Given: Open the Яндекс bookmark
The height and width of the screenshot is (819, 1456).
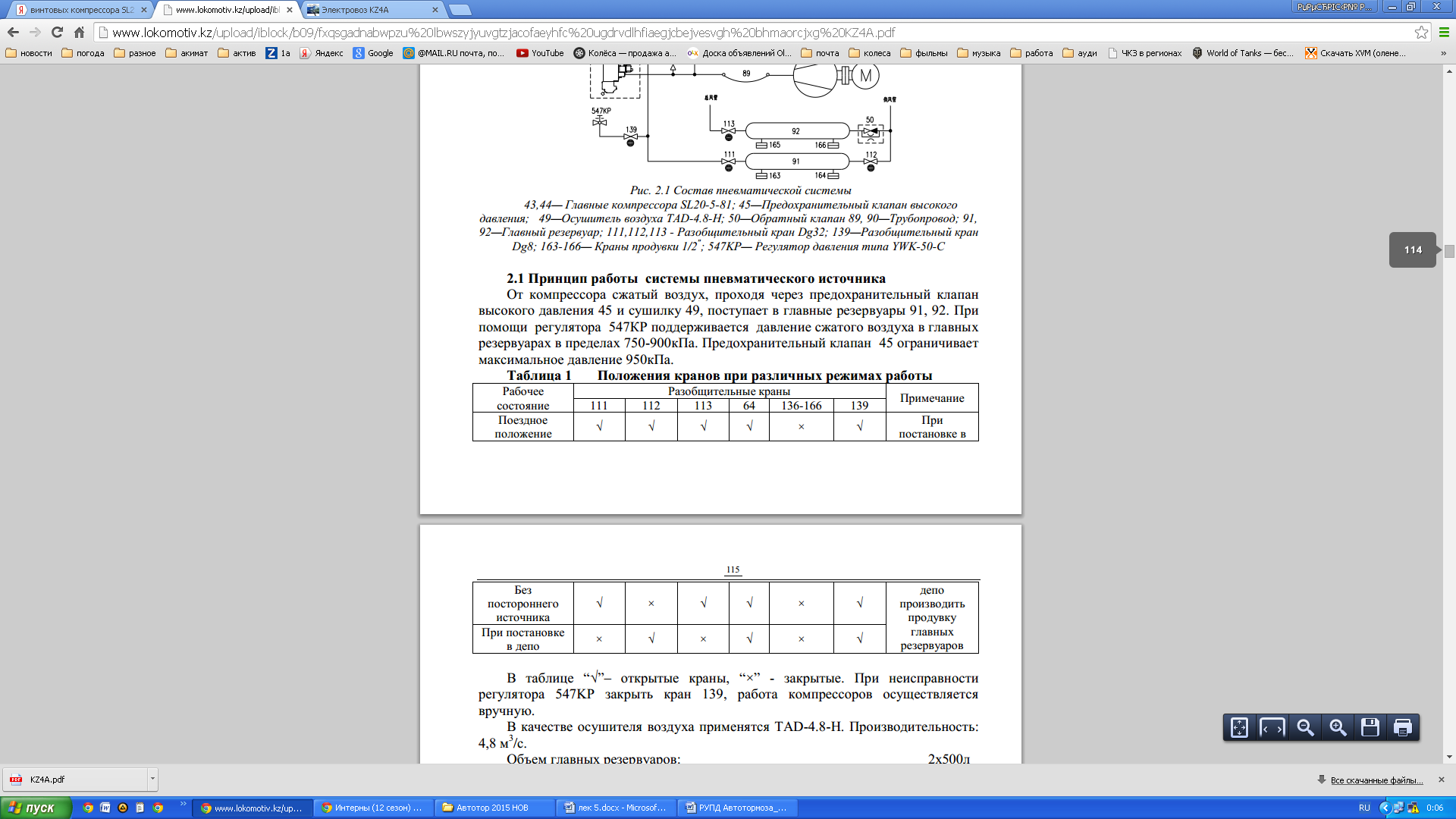Looking at the screenshot, I should 322,53.
